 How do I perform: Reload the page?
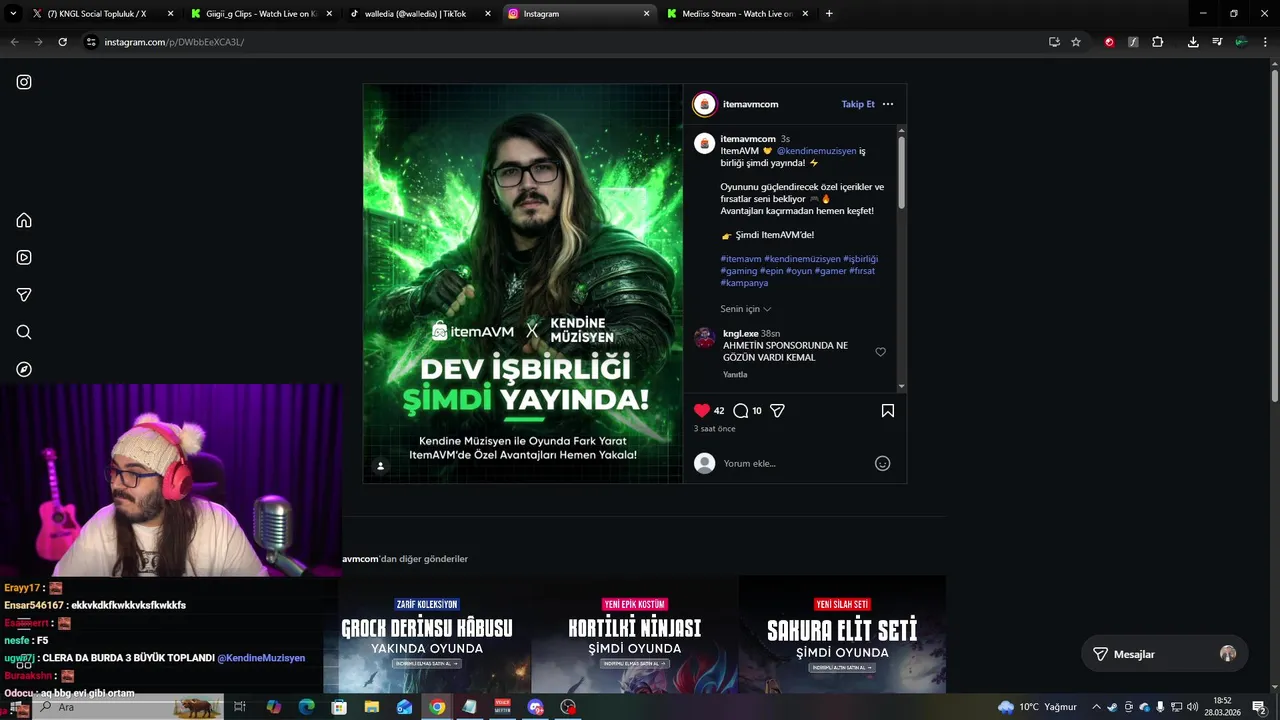coord(62,42)
